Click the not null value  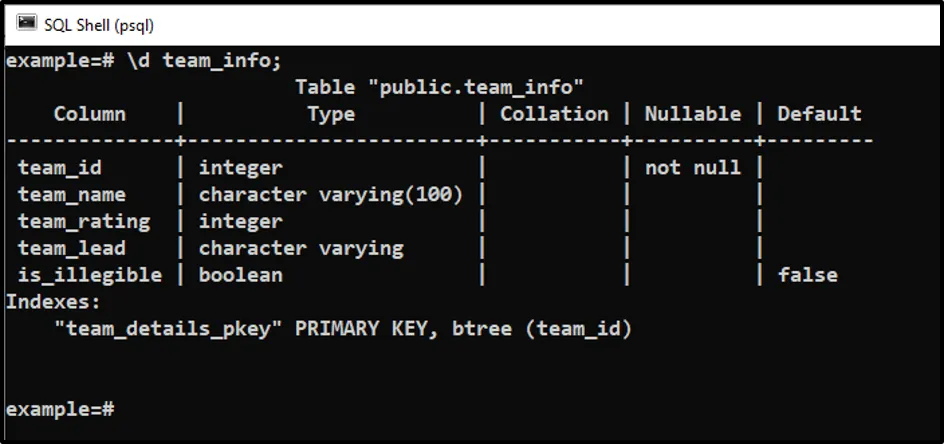point(693,168)
